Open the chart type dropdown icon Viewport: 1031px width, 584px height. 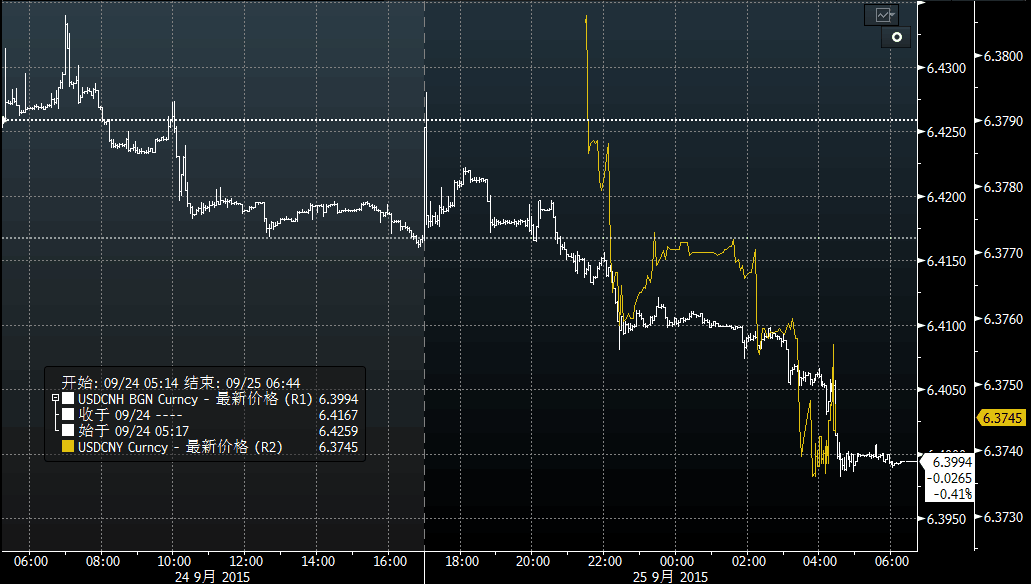pyautogui.click(x=885, y=15)
